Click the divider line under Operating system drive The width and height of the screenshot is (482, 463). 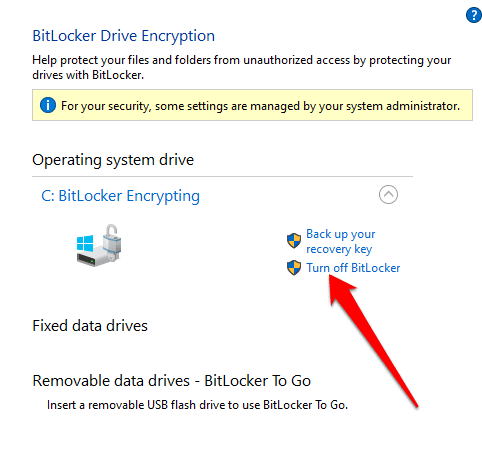[x=222, y=176]
